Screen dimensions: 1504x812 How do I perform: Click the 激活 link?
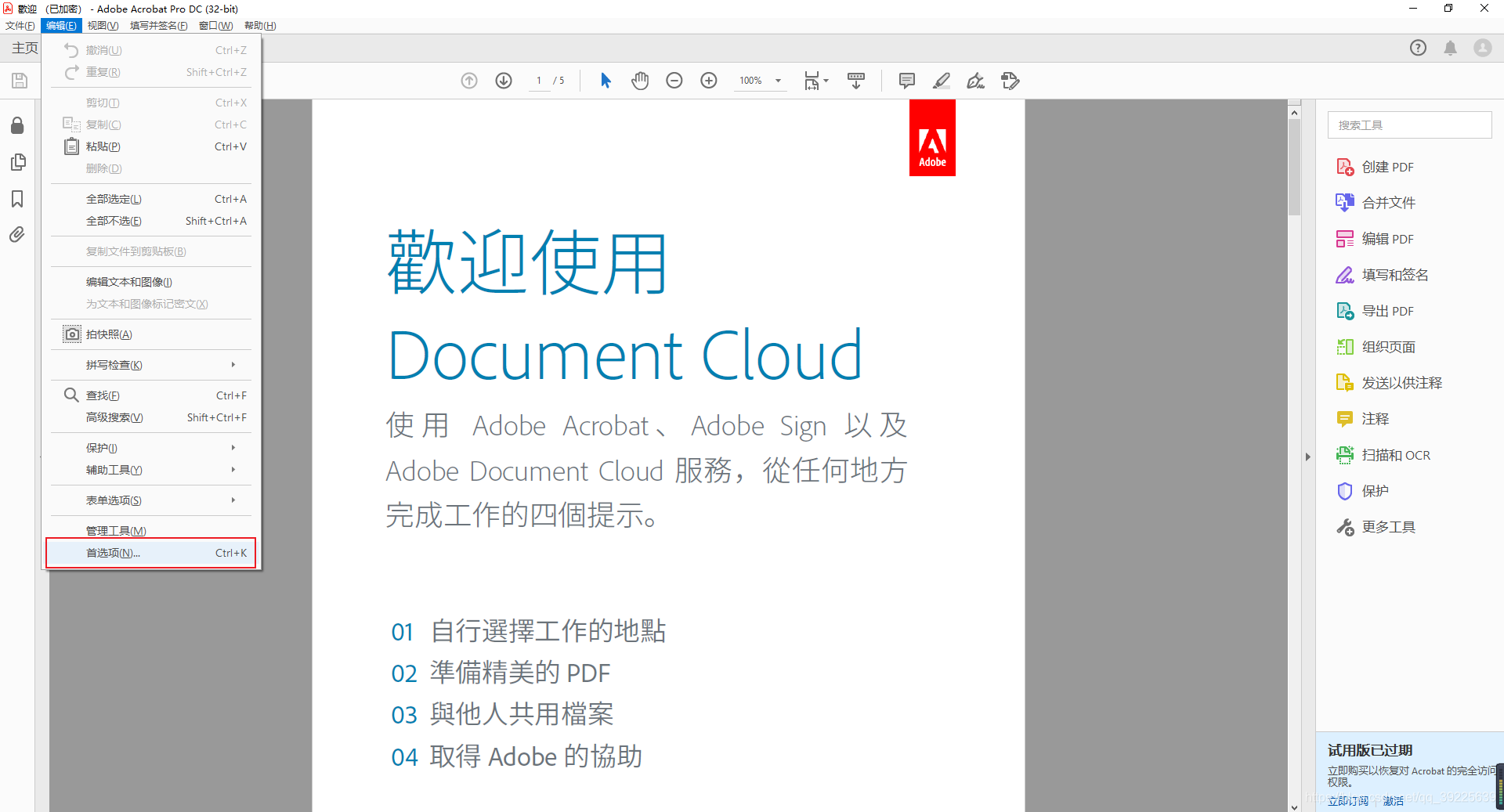click(x=1393, y=801)
